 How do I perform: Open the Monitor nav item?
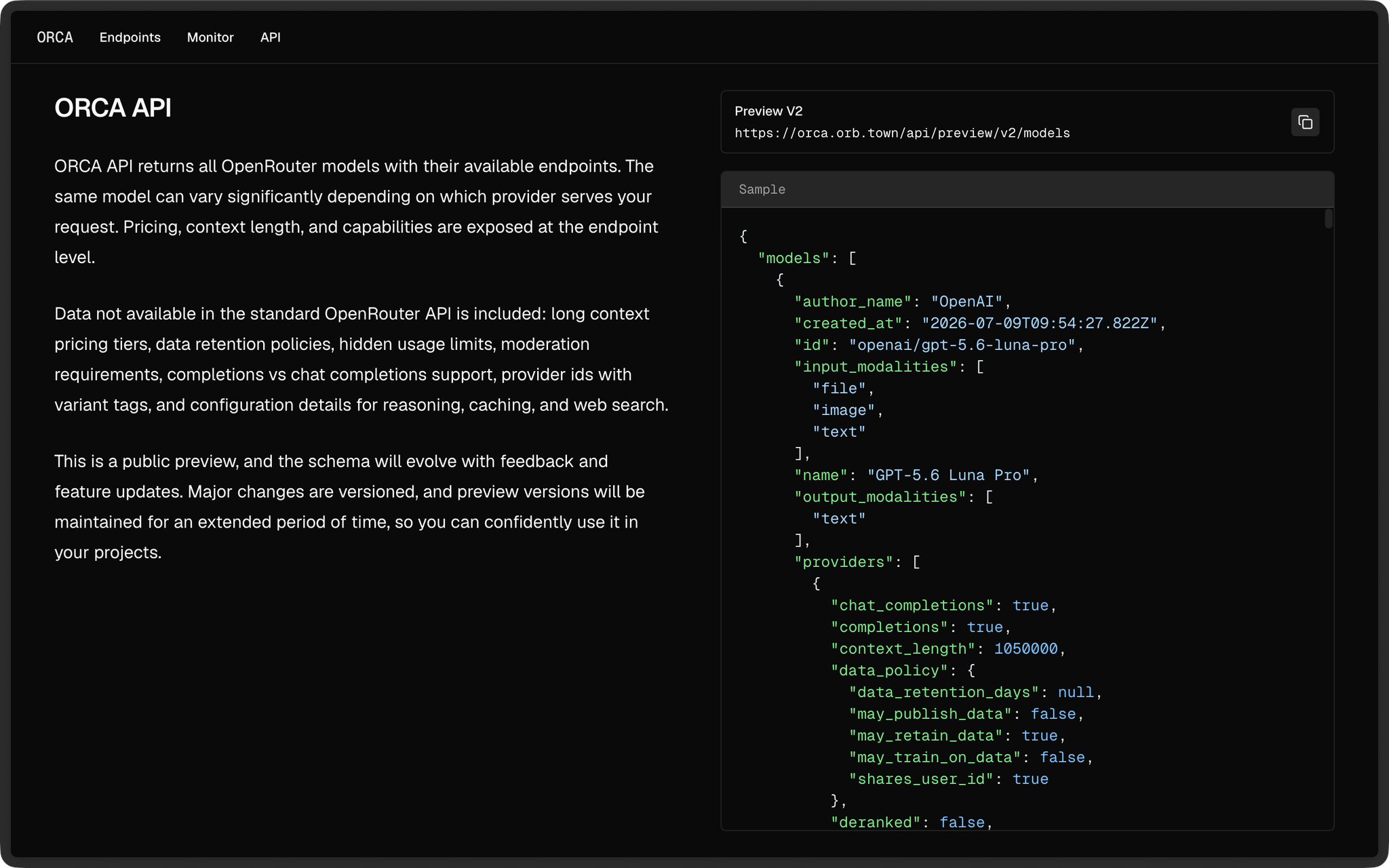[x=210, y=37]
